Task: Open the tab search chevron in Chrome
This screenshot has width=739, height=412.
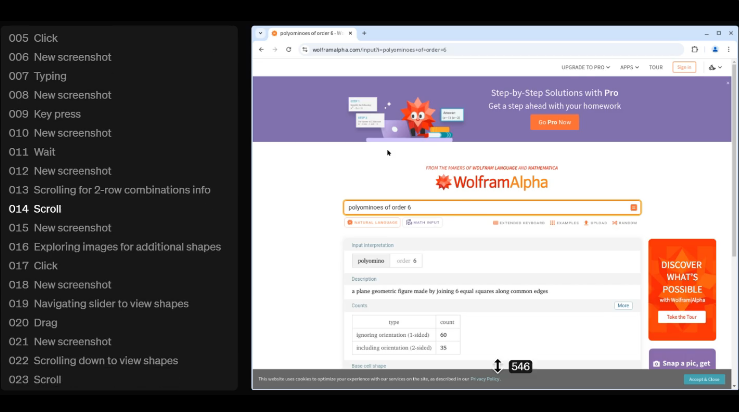Action: tap(260, 33)
